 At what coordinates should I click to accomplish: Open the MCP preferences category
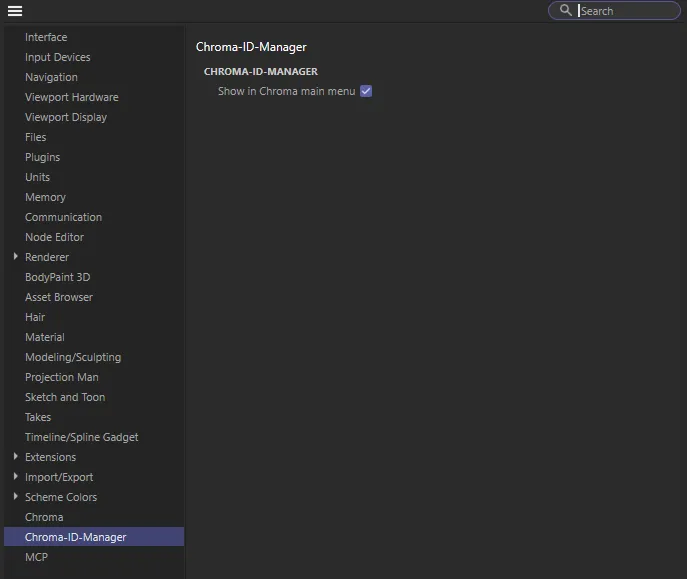click(36, 557)
